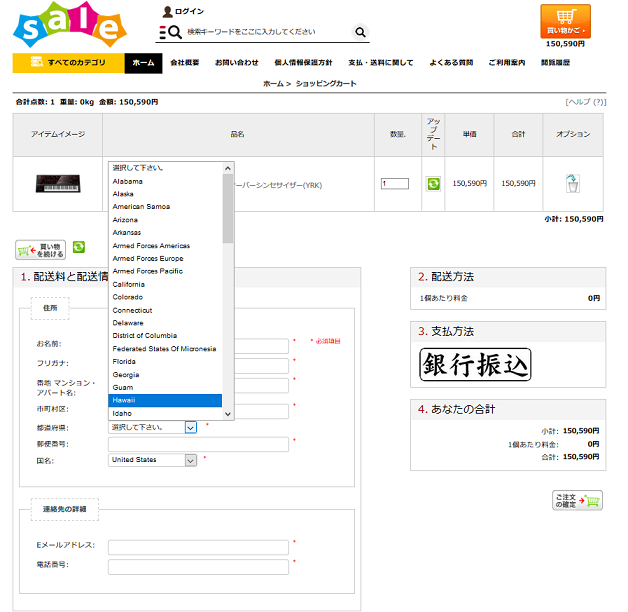
Task: Select the ホーム navigation tab
Action: (x=143, y=63)
